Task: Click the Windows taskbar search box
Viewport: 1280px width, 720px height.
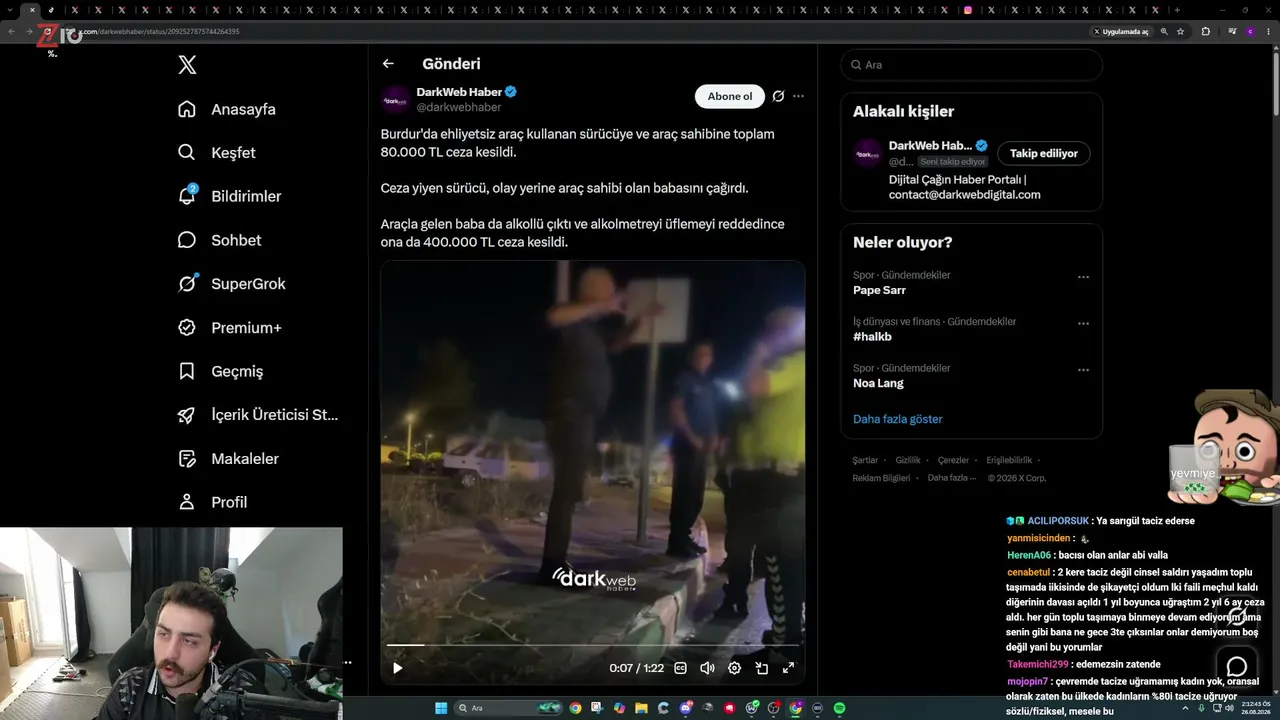Action: (510, 708)
